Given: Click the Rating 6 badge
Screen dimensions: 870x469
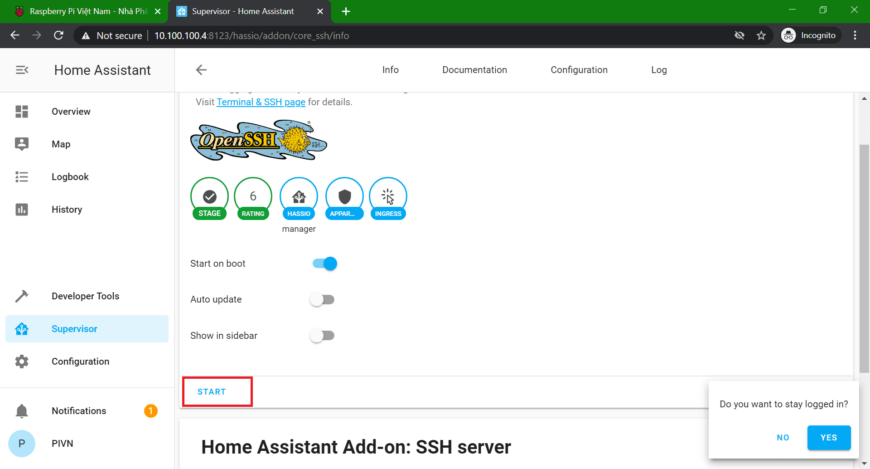Looking at the screenshot, I should point(253,197).
